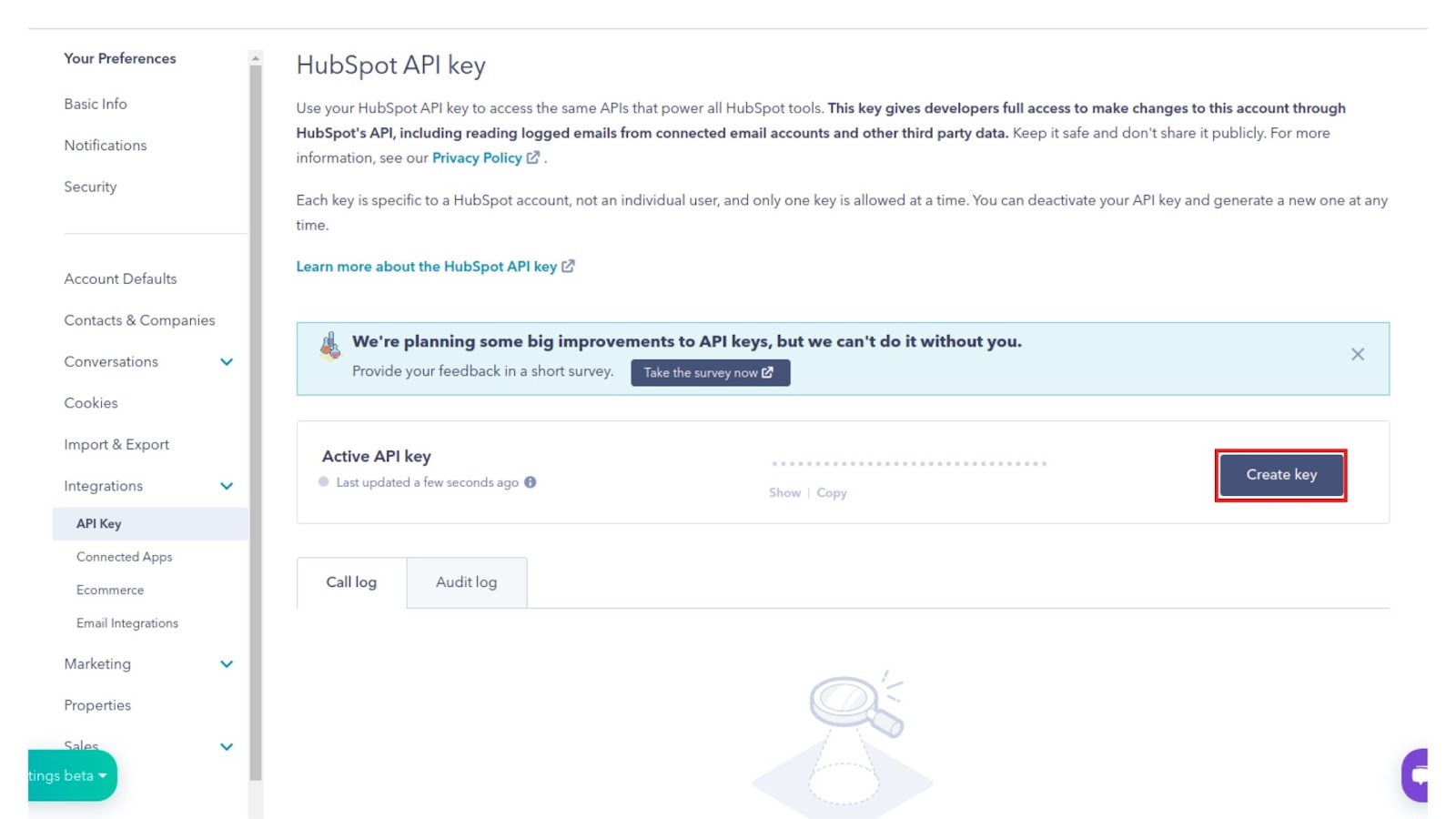Click the Create key button
This screenshot has height=819, width=1456.
tap(1281, 475)
